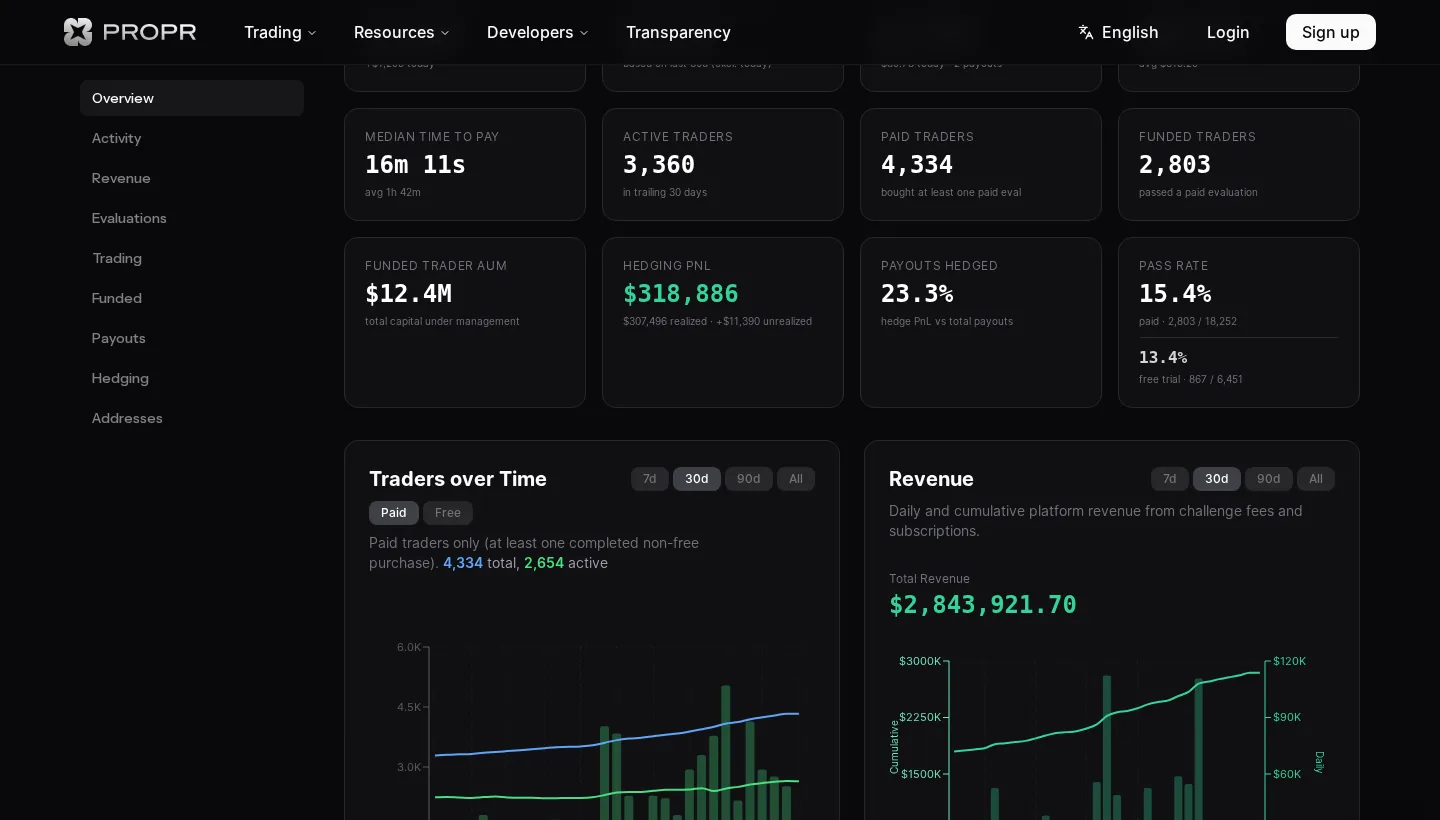Open the Transparency page
Image resolution: width=1440 pixels, height=820 pixels.
tap(678, 32)
